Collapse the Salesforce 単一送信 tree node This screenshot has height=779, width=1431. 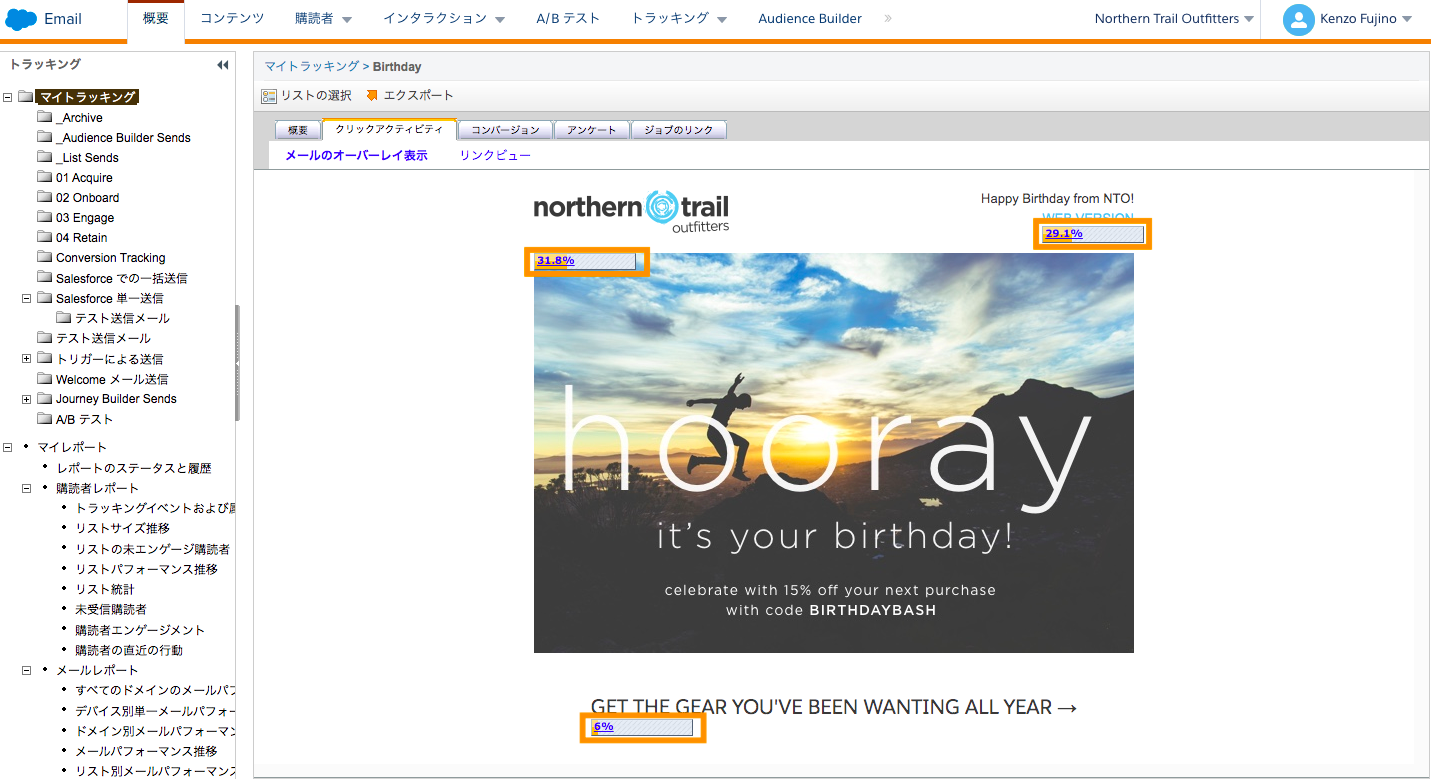tap(27, 298)
